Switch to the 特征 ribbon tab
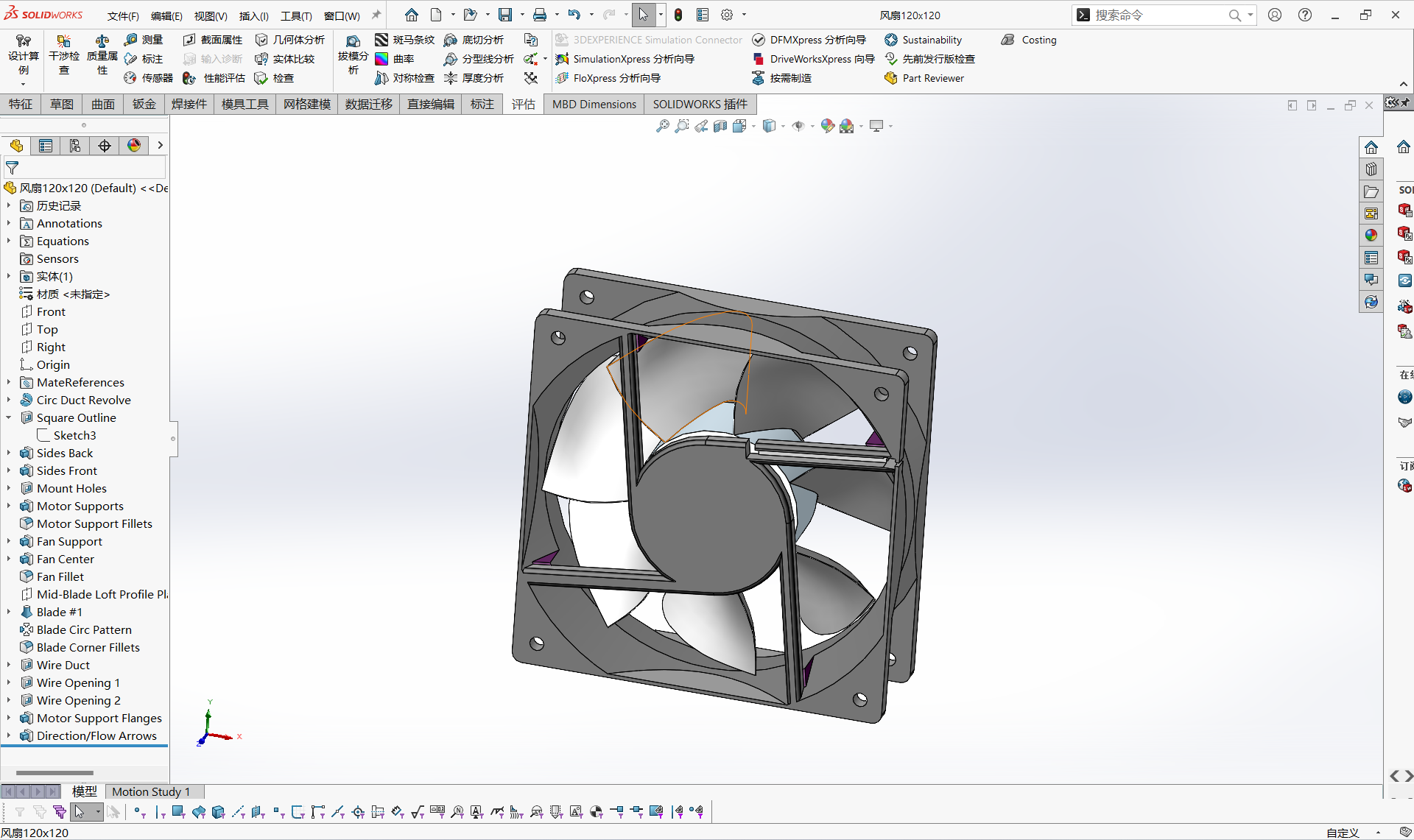 coord(21,105)
